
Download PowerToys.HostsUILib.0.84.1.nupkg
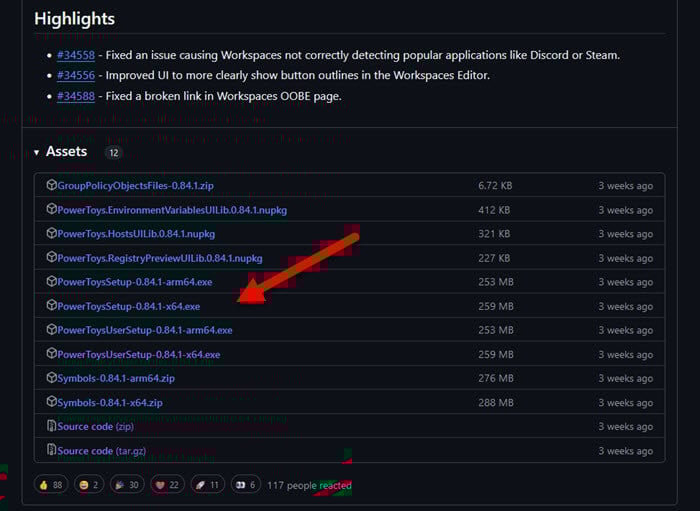tap(136, 234)
